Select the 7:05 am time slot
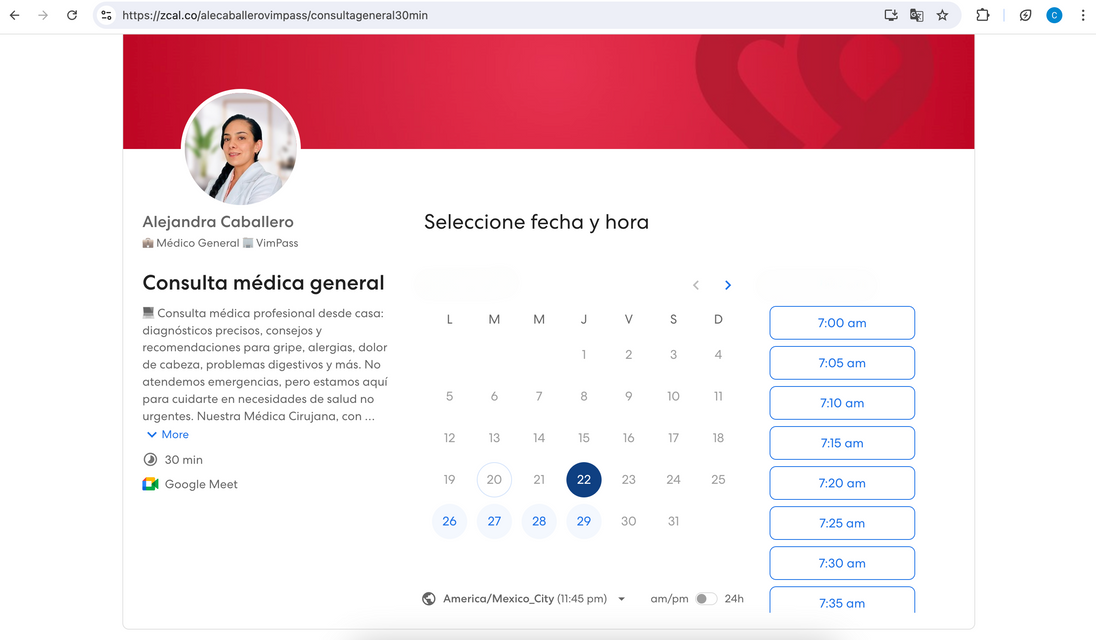 [842, 363]
